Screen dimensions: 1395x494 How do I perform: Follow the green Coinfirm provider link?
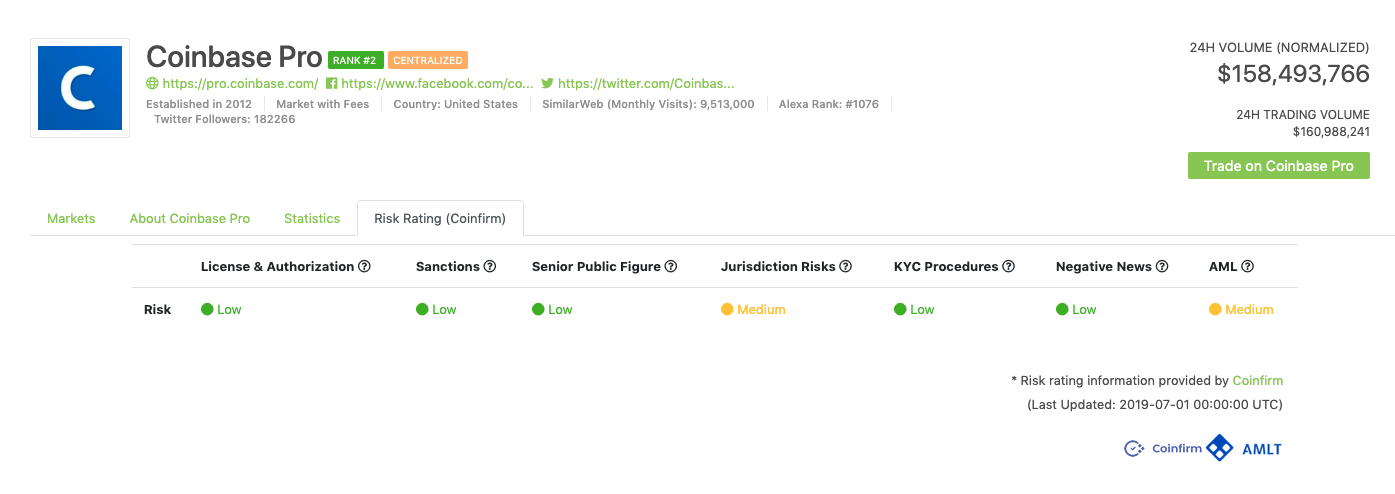[x=1258, y=381]
